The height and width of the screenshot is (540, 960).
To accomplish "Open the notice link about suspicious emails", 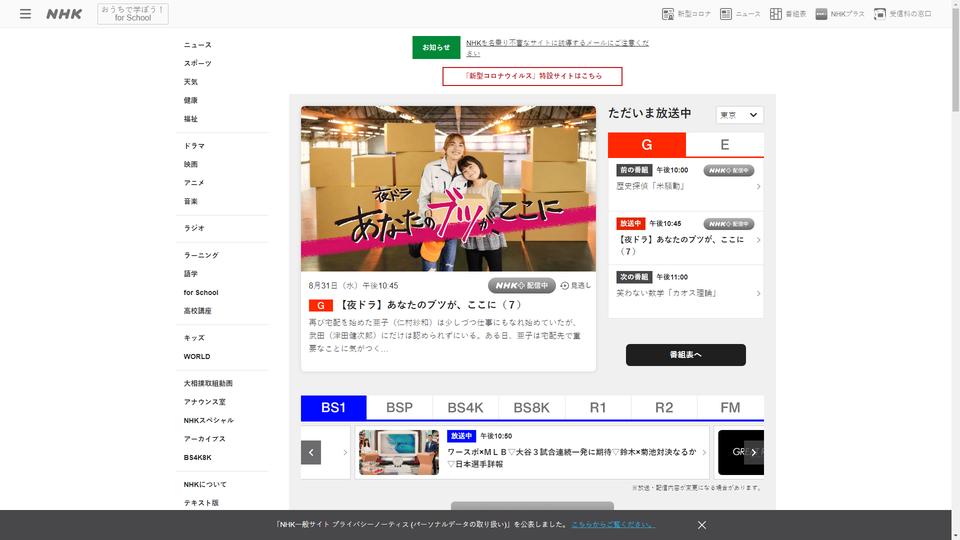I will (x=557, y=48).
